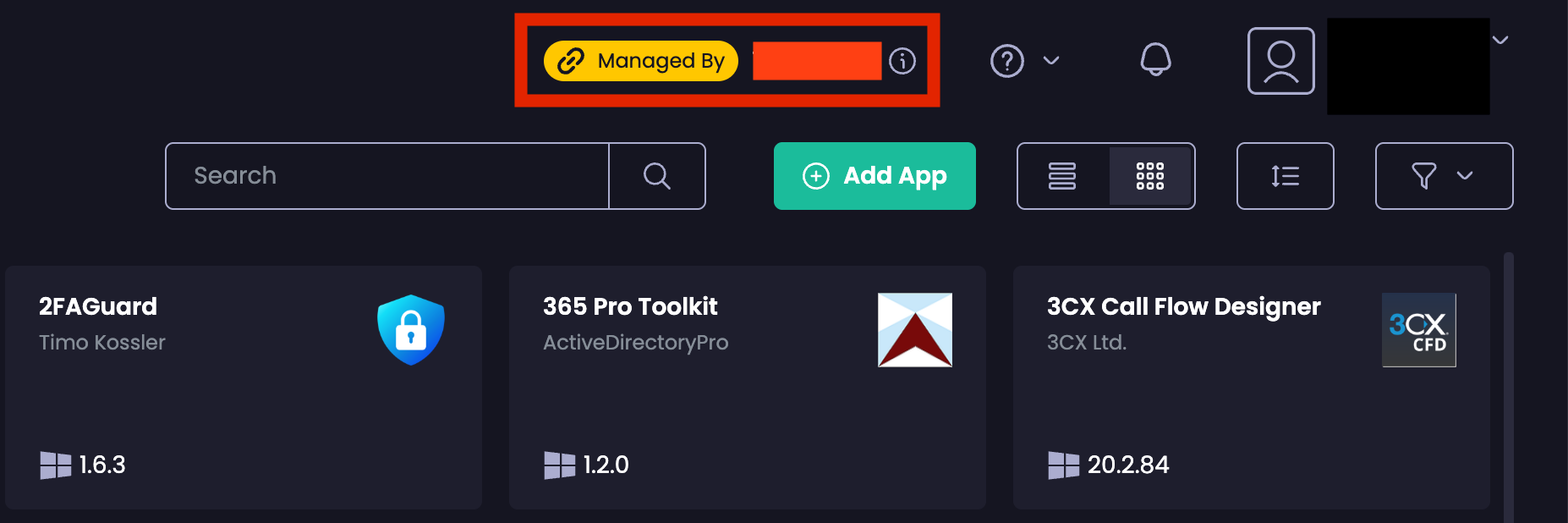Open the sort order button
The image size is (1568, 523).
coord(1285,176)
